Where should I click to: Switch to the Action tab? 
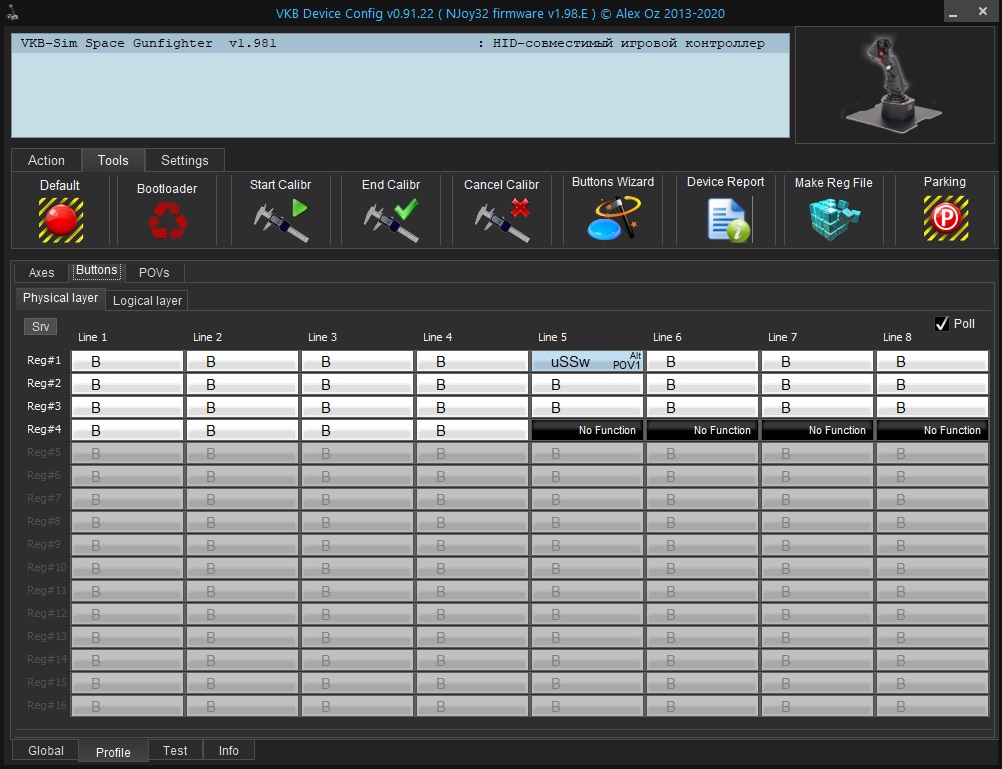(x=46, y=160)
